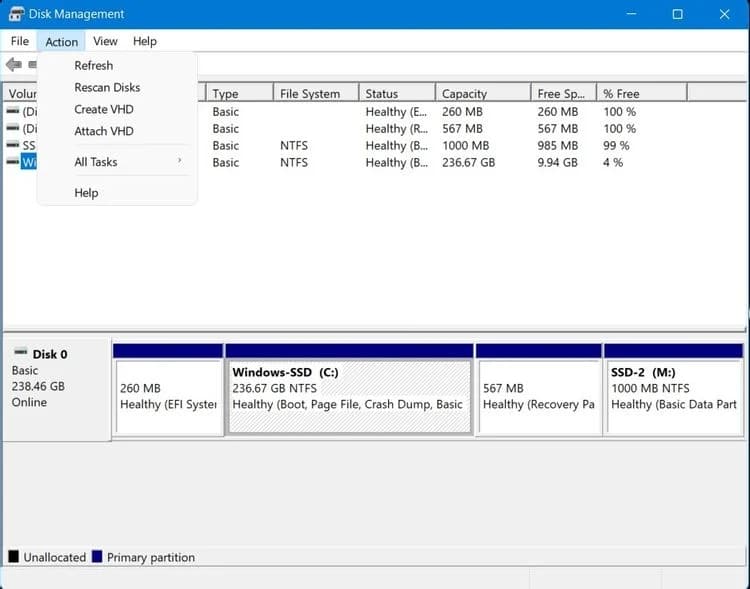
Task: Choose Refresh from the Action menu
Action: pyautogui.click(x=94, y=65)
